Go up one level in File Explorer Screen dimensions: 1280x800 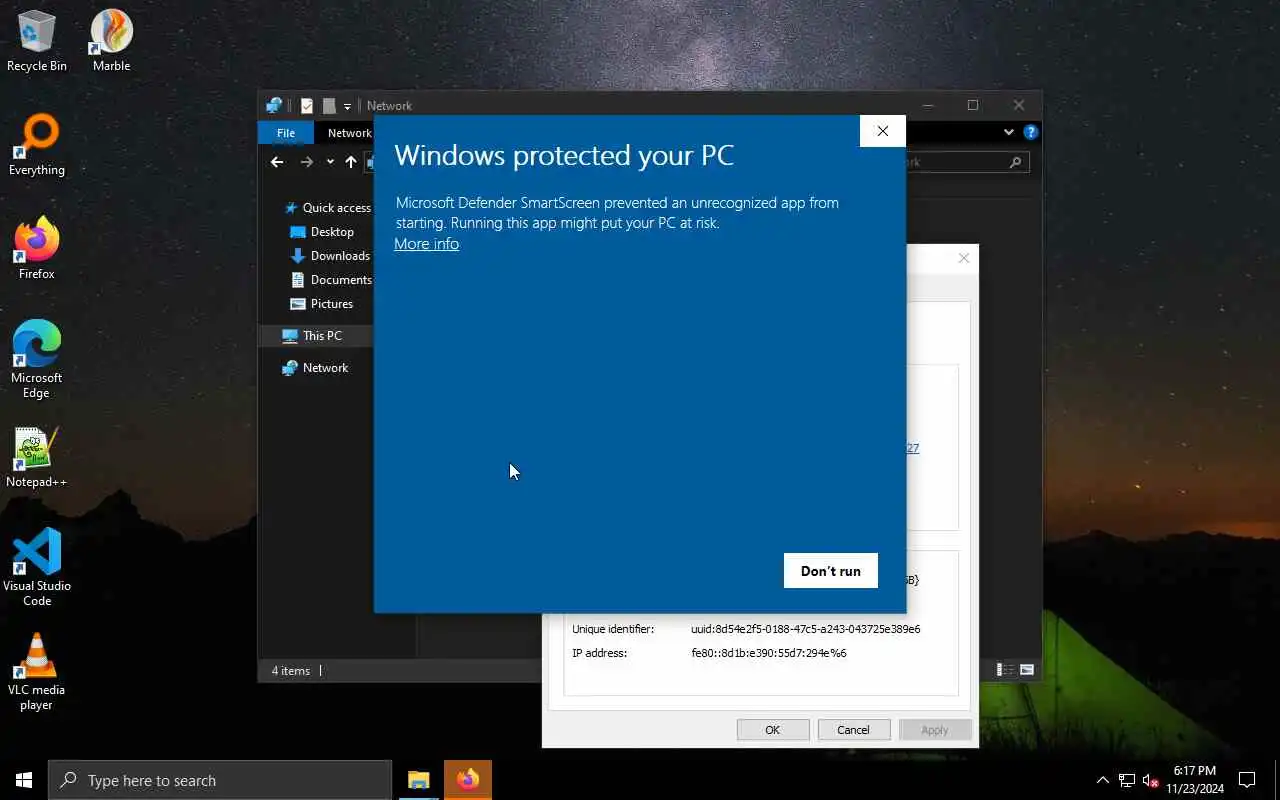tap(351, 162)
